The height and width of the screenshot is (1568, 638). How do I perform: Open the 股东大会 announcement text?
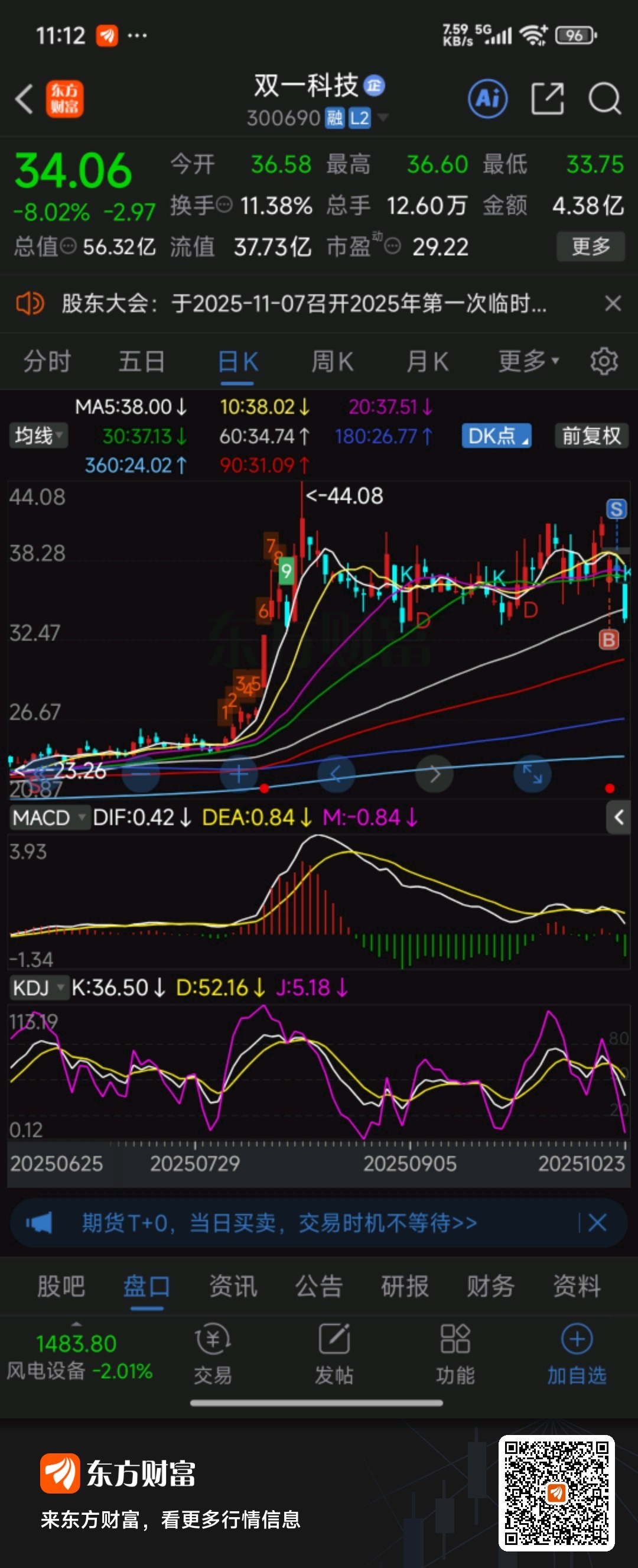tap(304, 303)
